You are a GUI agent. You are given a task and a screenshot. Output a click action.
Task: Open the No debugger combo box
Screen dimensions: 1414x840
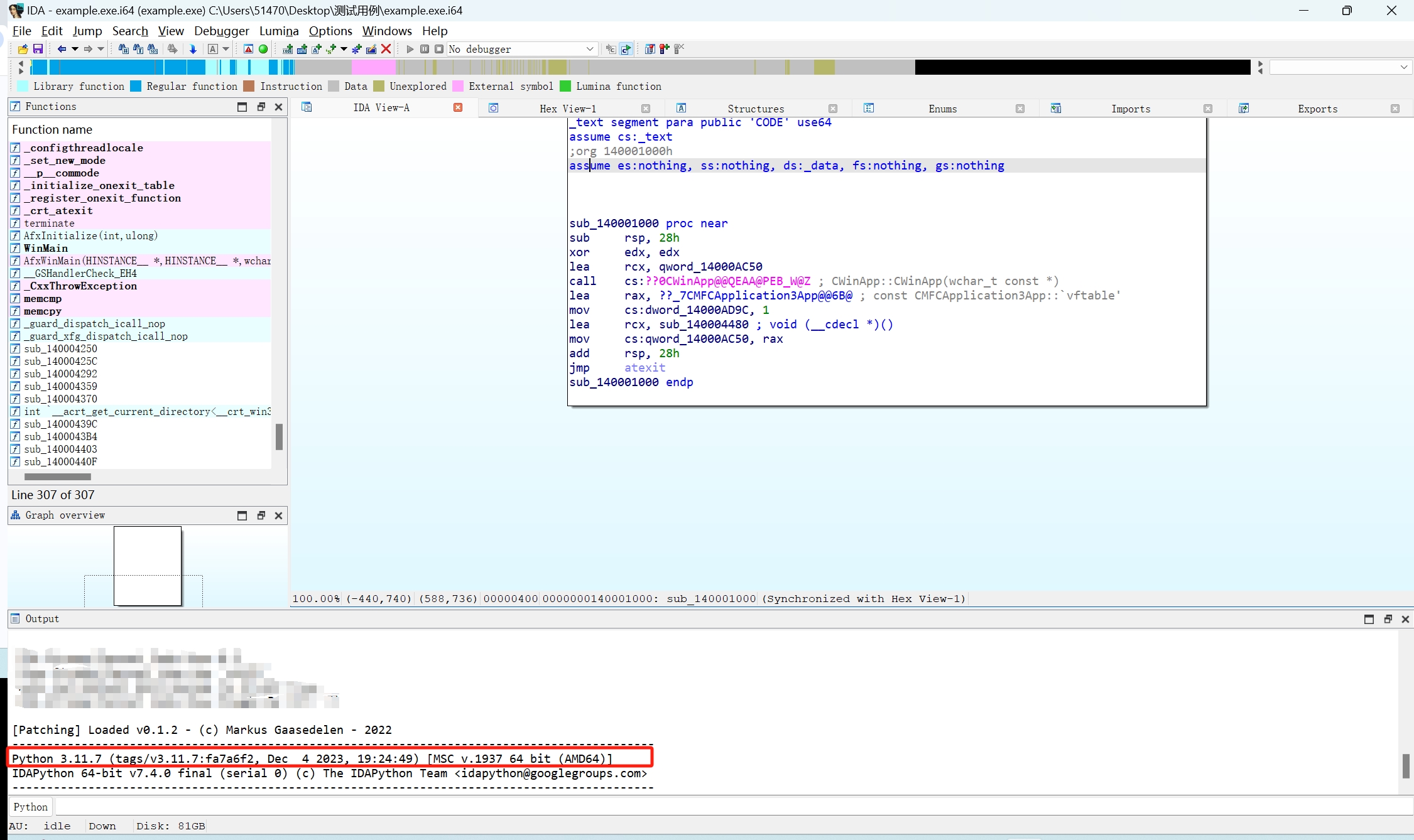(x=521, y=49)
